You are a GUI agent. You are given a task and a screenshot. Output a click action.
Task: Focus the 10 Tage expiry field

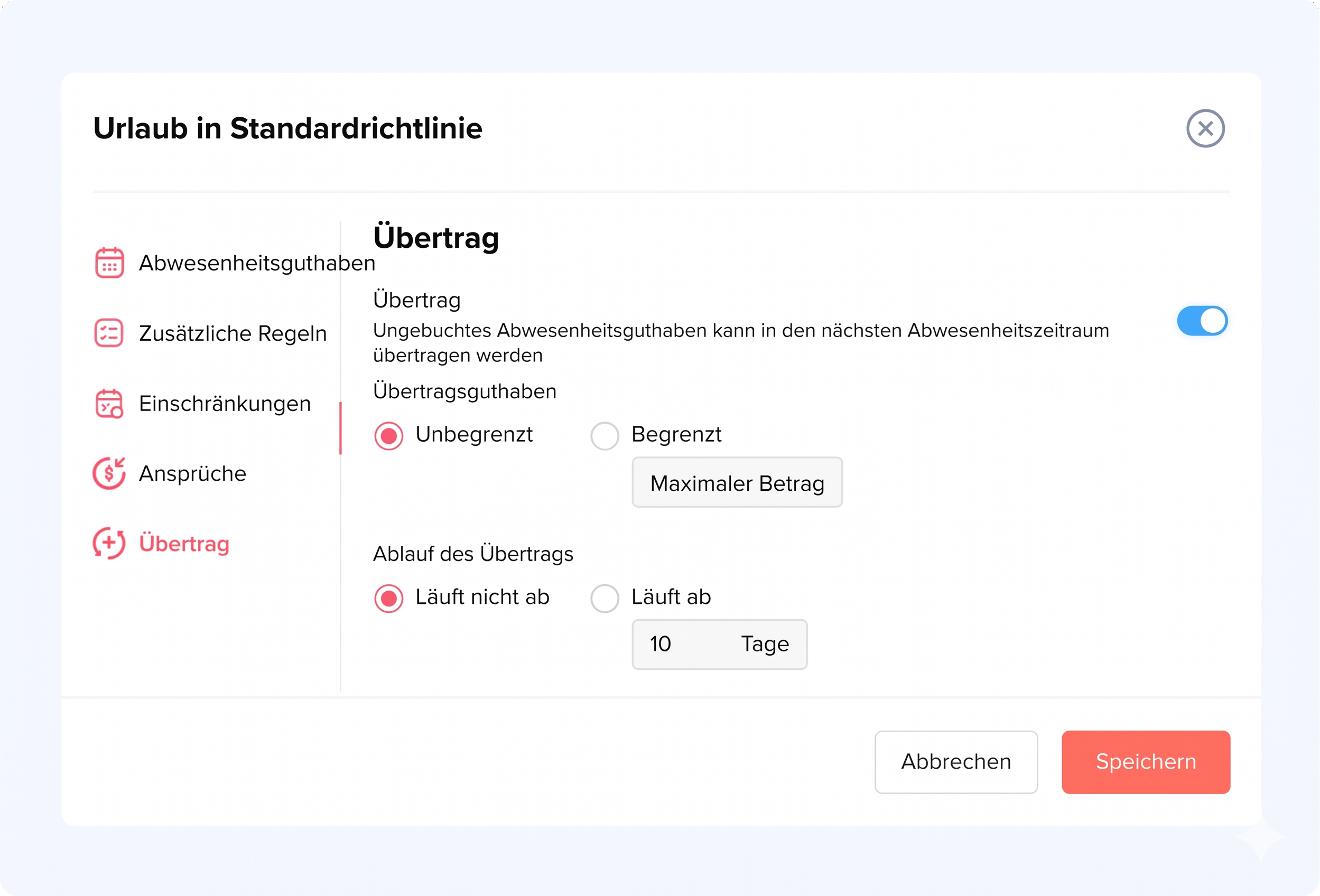[719, 645]
